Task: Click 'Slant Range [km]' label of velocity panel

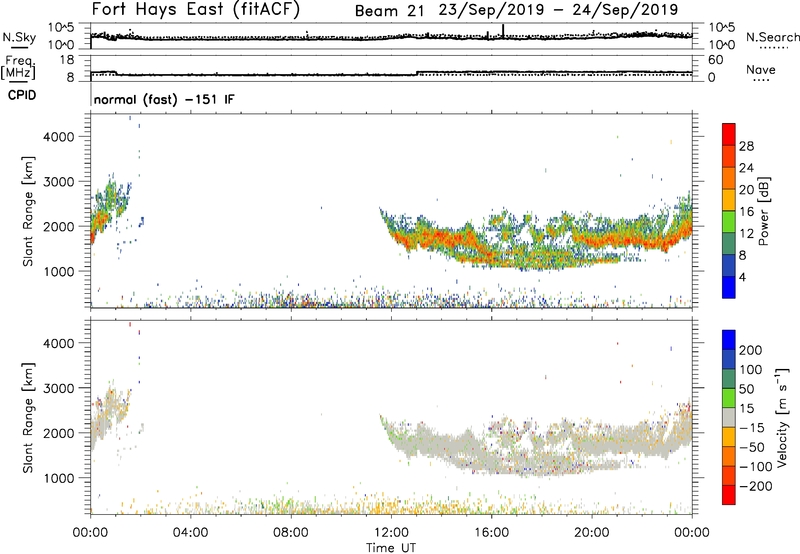Action: pos(28,417)
